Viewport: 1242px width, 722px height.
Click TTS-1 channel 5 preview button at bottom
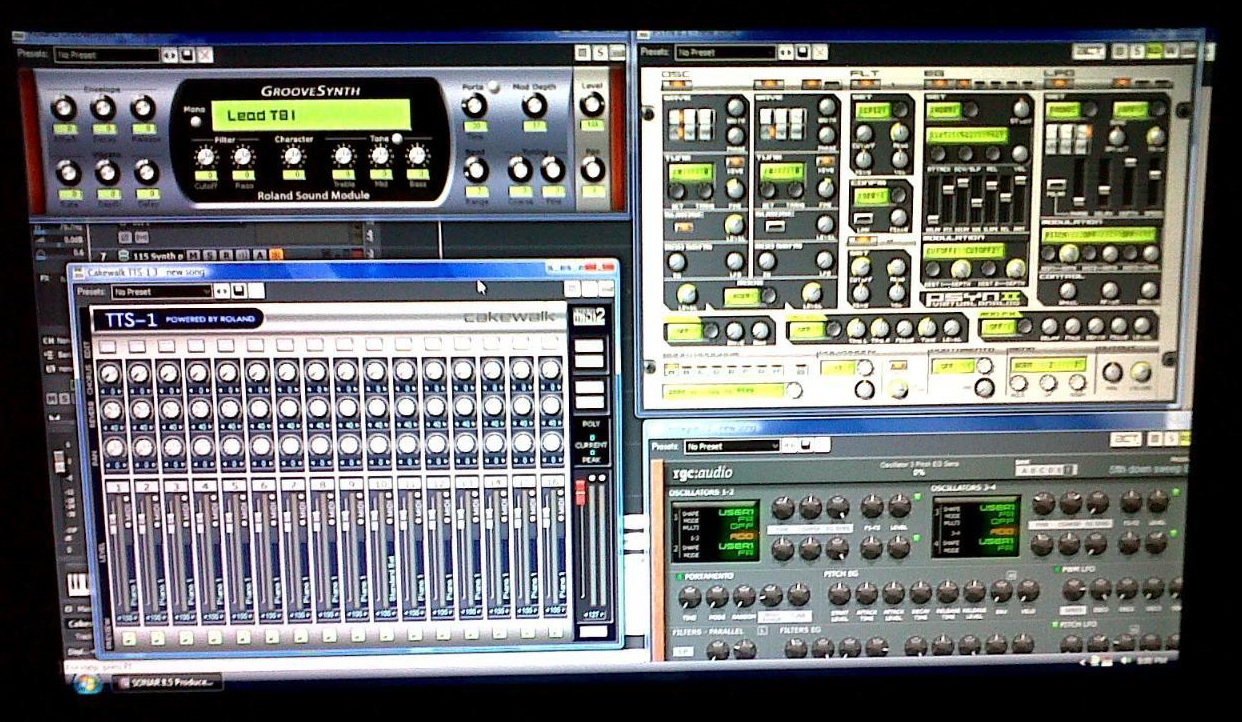[244, 636]
